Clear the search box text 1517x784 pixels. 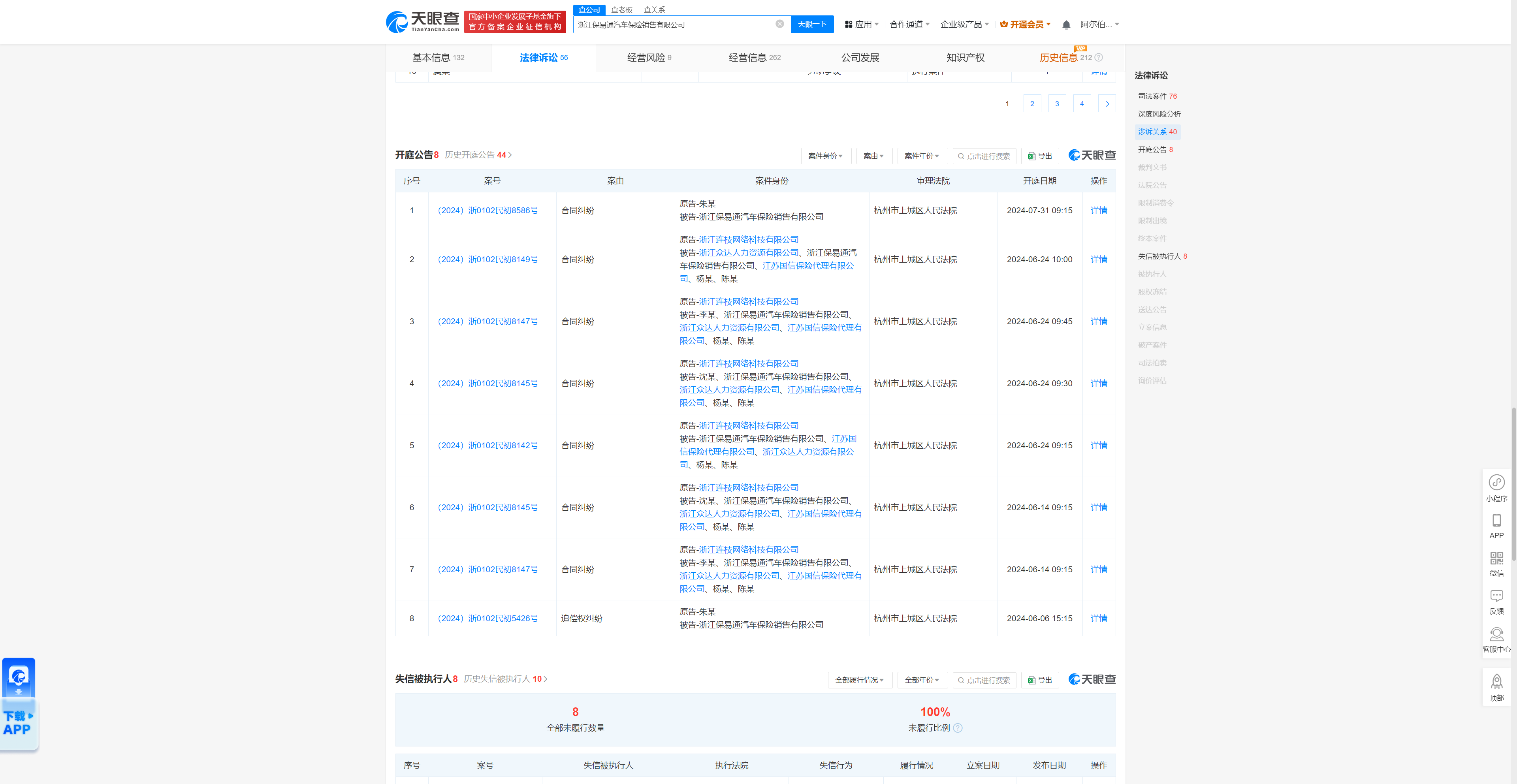coord(779,24)
